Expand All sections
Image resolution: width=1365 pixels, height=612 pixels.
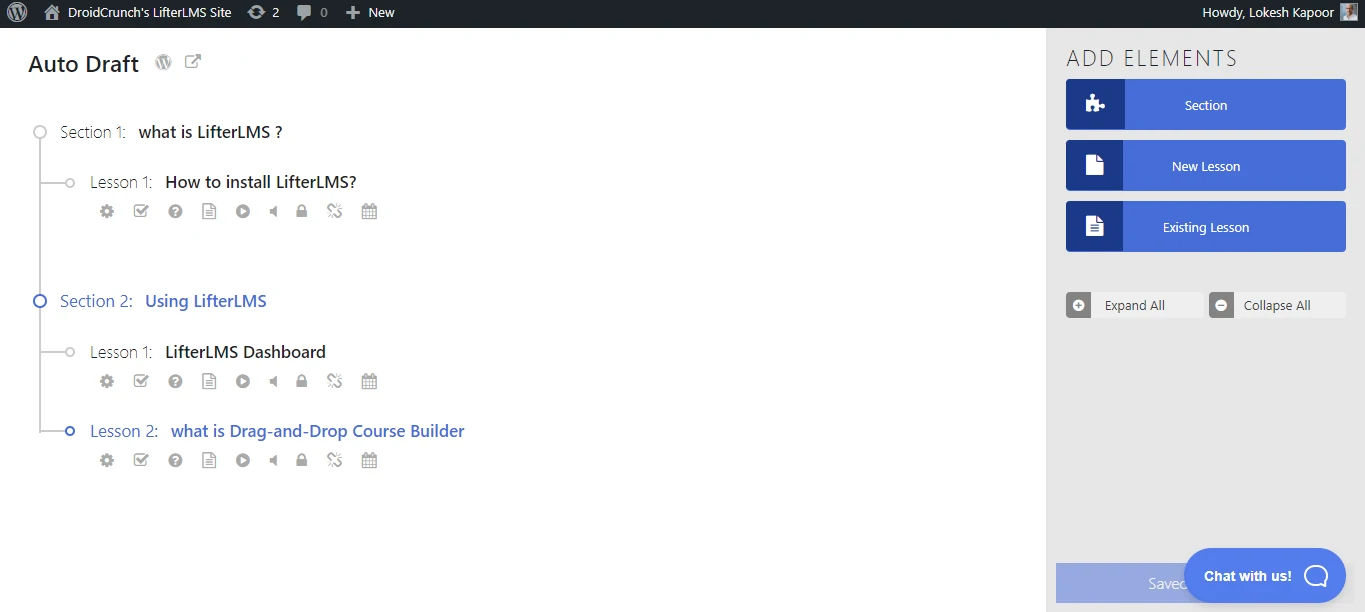[x=1134, y=306]
